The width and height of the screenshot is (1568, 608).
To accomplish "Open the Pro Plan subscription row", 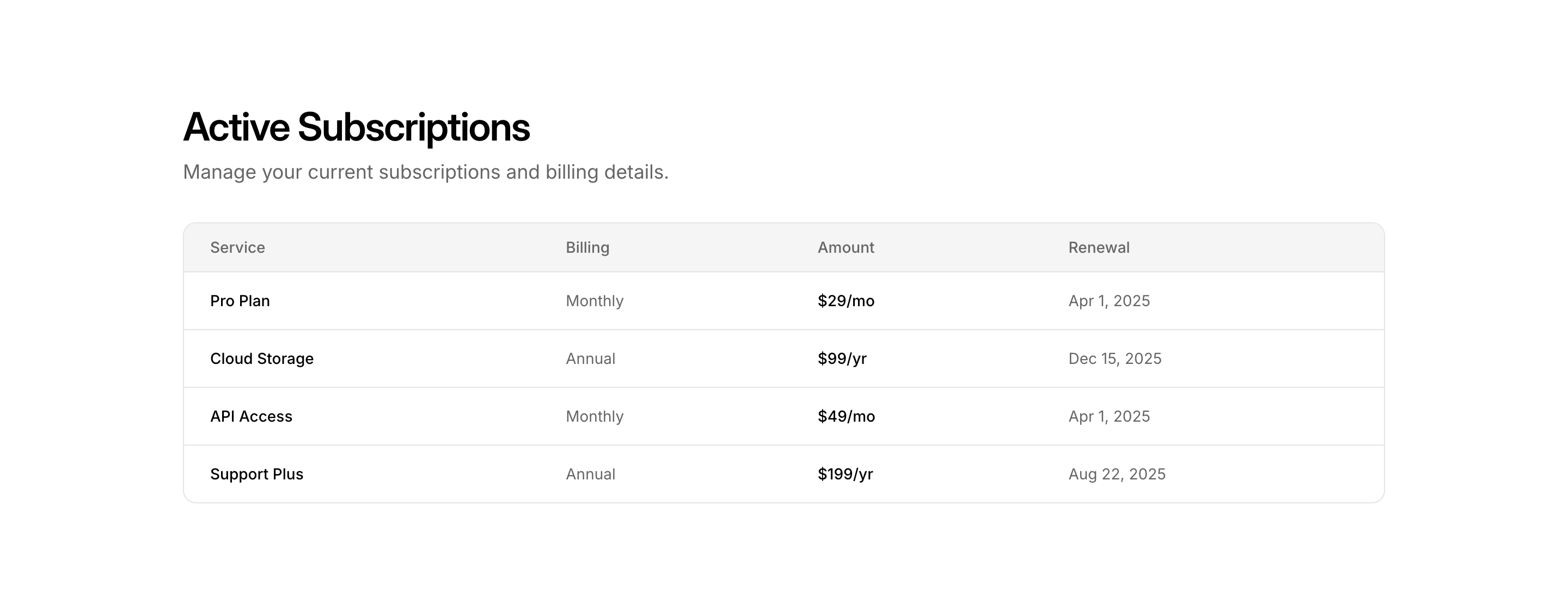I will 240,301.
